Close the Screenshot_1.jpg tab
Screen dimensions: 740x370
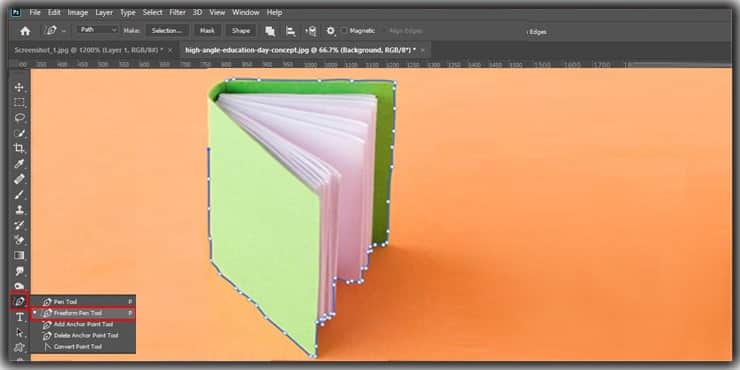pyautogui.click(x=170, y=50)
